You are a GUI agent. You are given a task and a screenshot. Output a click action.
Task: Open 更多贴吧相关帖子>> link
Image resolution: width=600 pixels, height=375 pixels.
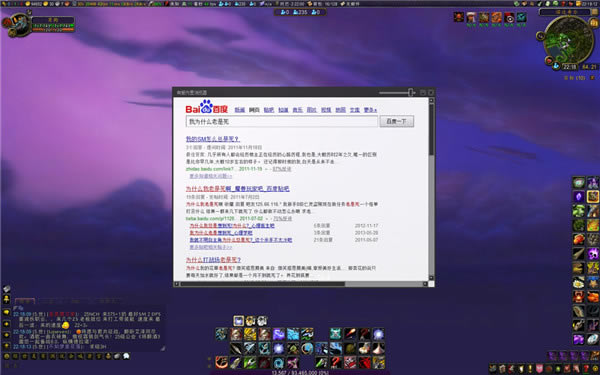click(211, 247)
